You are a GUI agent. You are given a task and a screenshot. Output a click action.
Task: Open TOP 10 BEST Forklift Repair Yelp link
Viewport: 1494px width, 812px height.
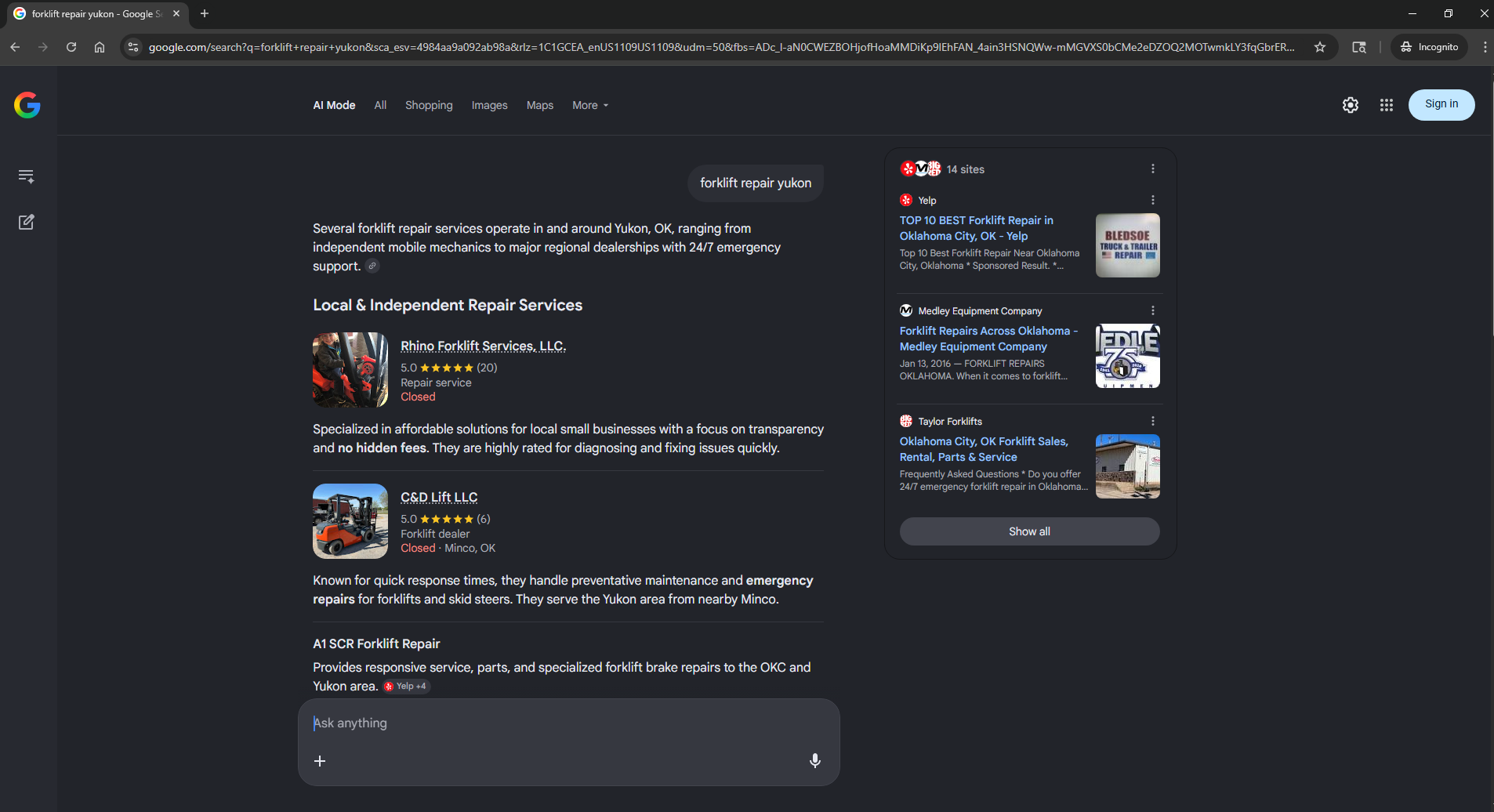(x=977, y=228)
